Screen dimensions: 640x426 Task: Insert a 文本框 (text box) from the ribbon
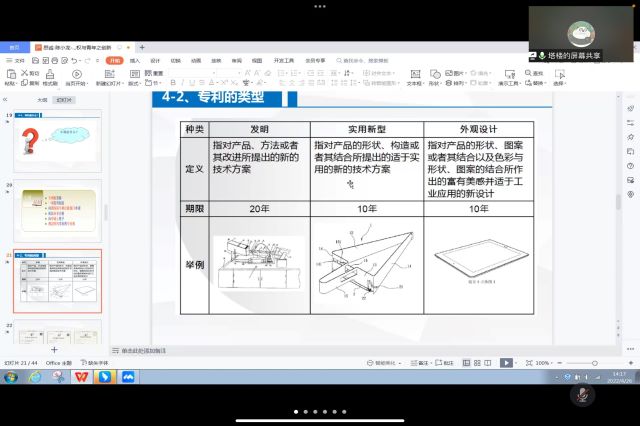(413, 77)
